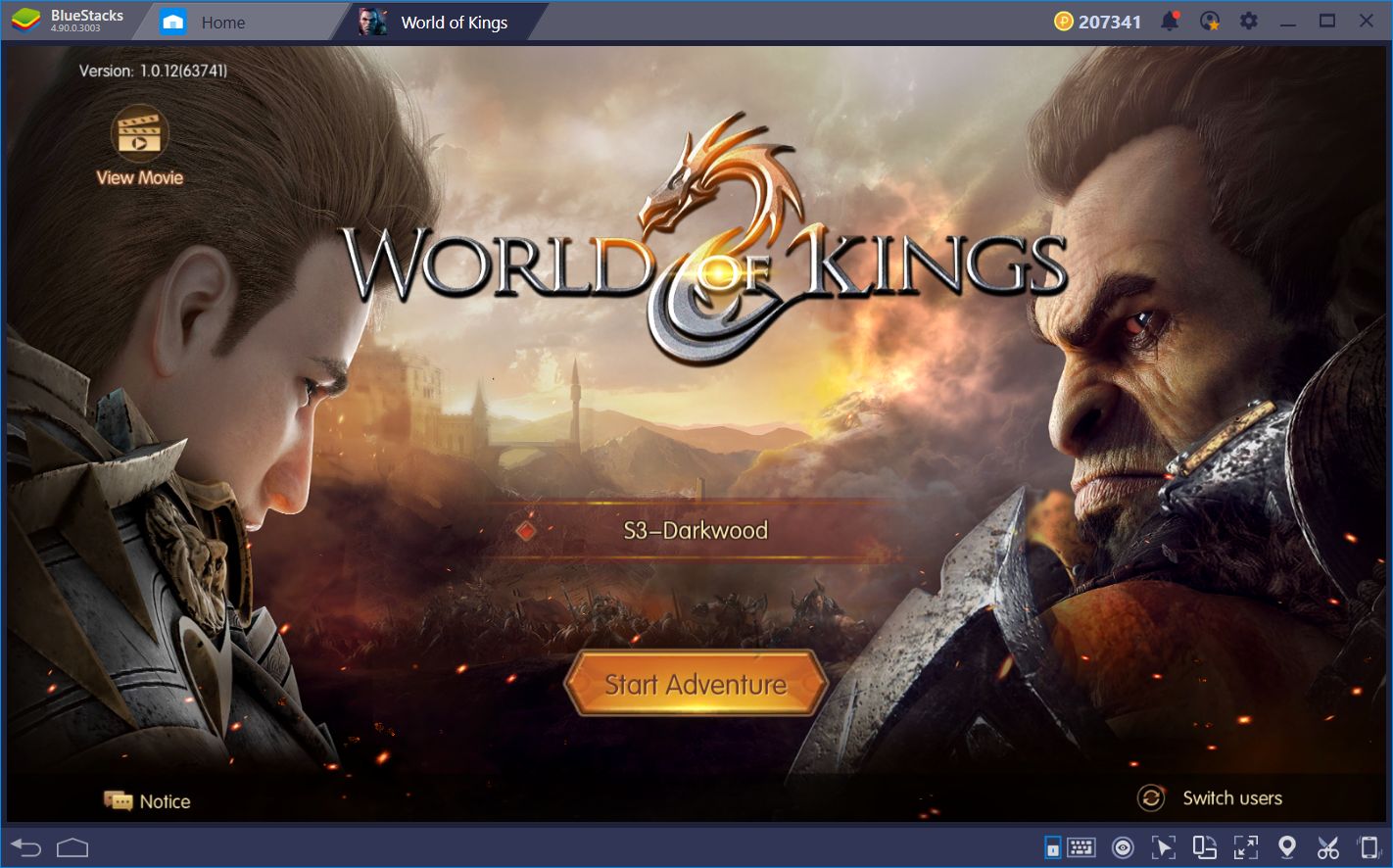The height and width of the screenshot is (868, 1393).
Task: Enter fullscreen mode with arrows icon
Action: point(1246,847)
